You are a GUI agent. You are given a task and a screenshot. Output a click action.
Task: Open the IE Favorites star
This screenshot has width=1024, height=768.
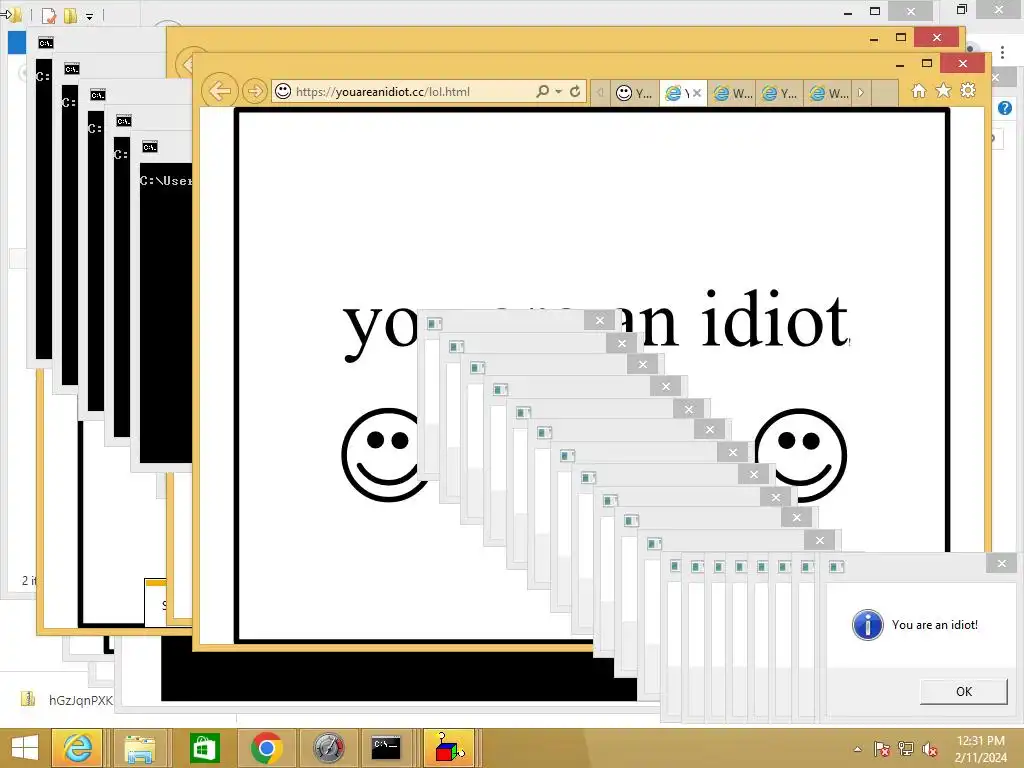pyautogui.click(x=943, y=91)
